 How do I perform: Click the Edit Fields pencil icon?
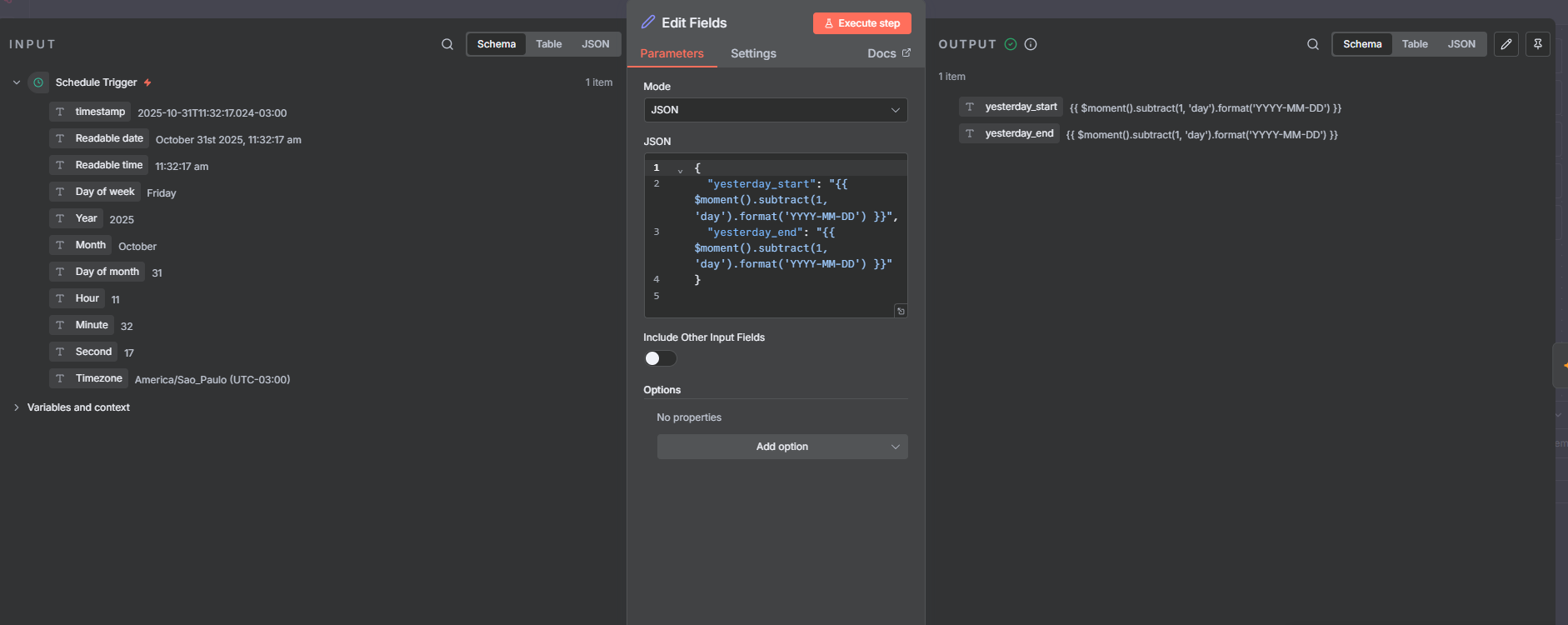(648, 22)
